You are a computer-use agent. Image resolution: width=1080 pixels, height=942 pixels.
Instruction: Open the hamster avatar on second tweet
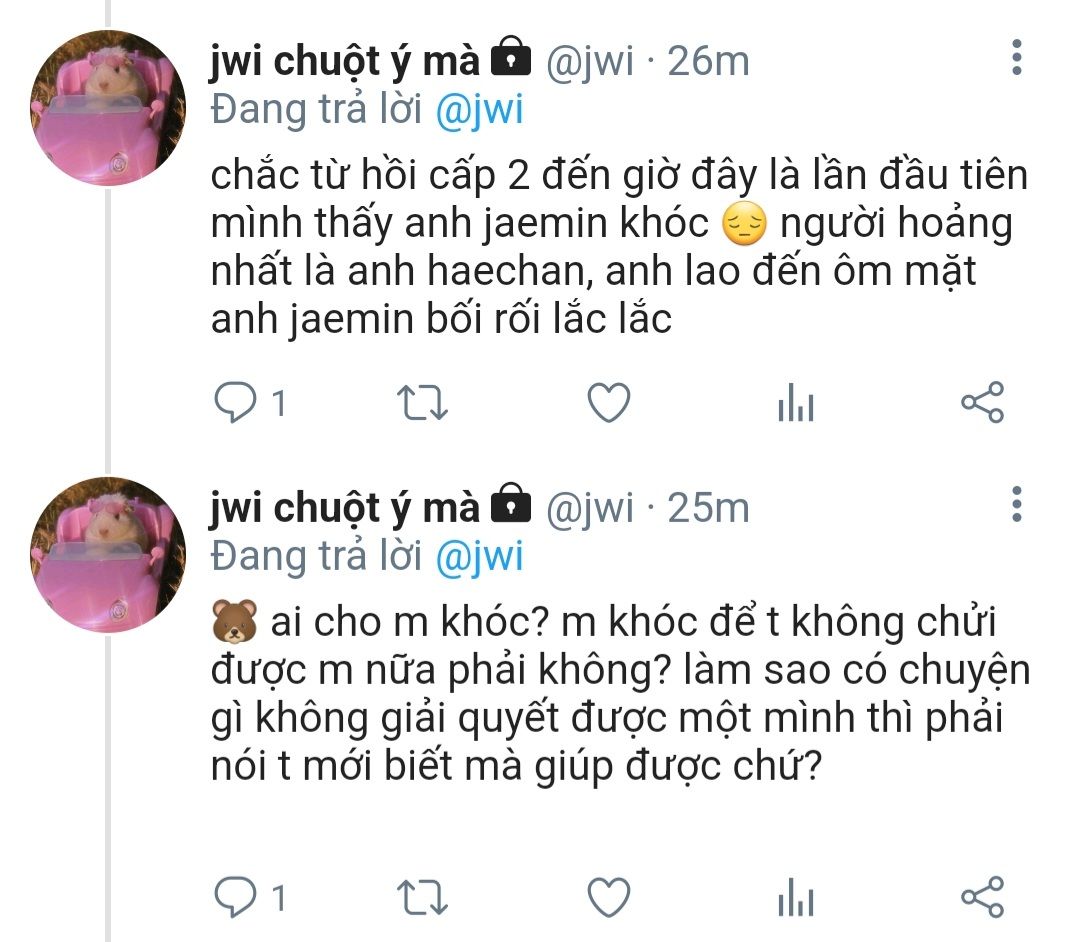pos(108,554)
